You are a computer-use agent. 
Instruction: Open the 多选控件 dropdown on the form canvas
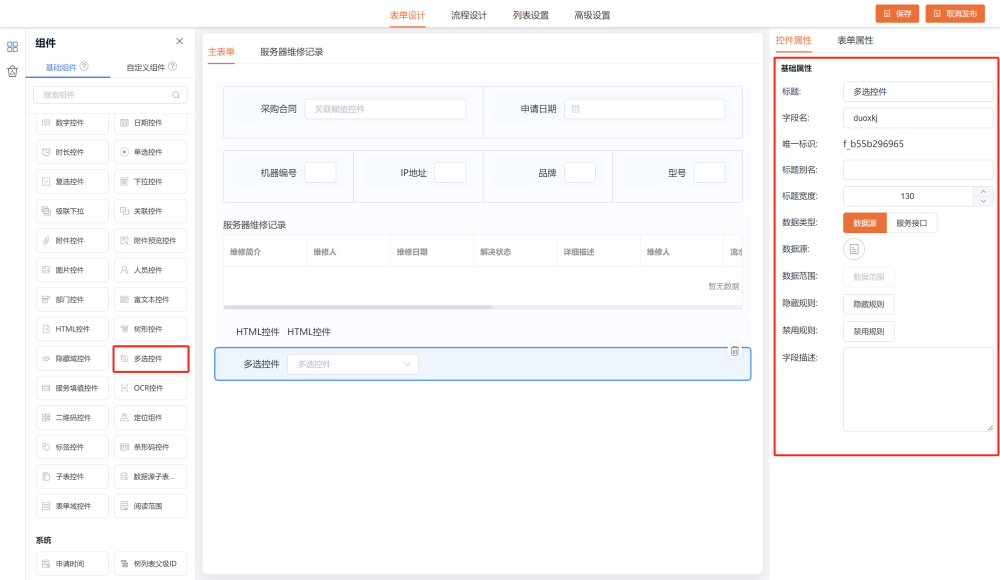(352, 364)
